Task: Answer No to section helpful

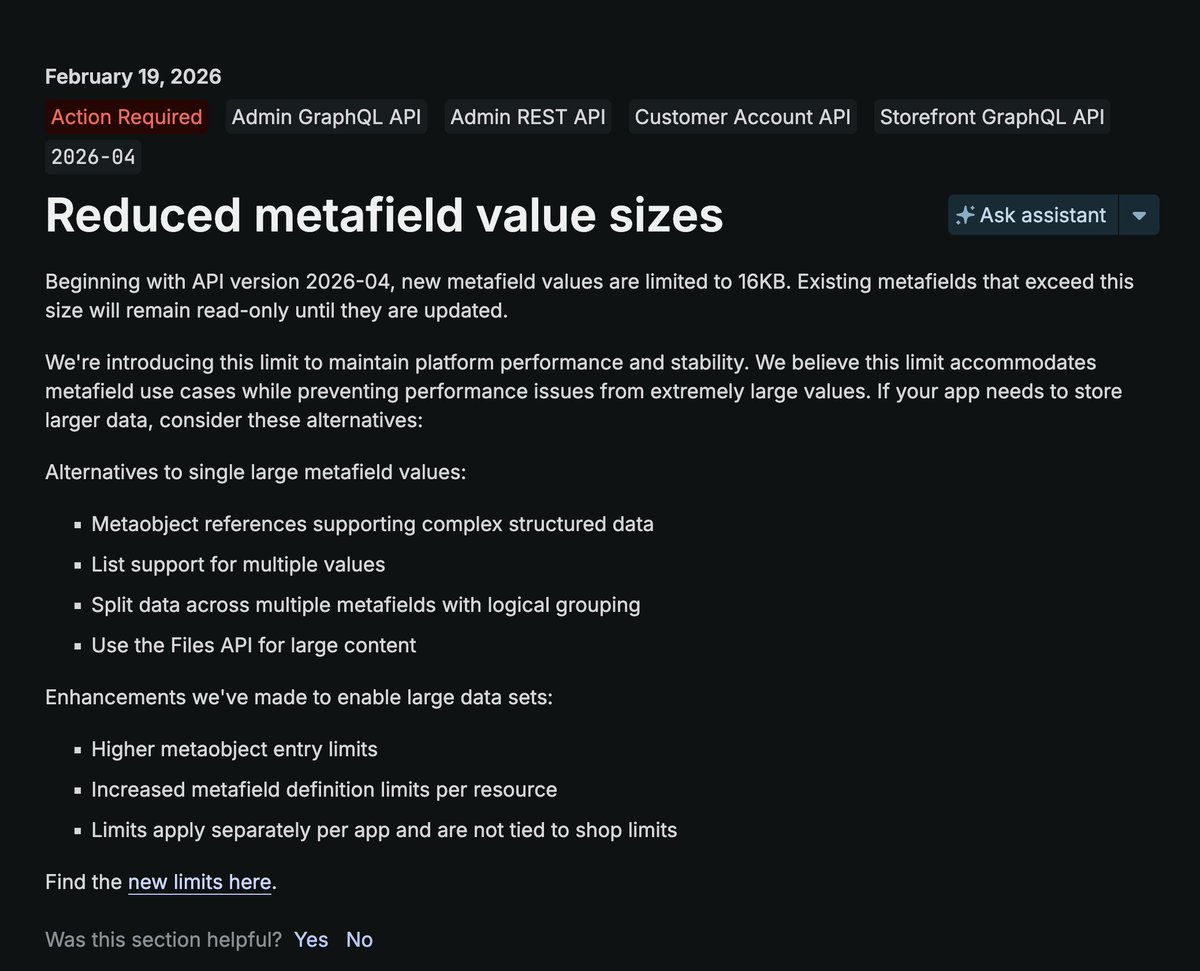Action: [x=359, y=940]
